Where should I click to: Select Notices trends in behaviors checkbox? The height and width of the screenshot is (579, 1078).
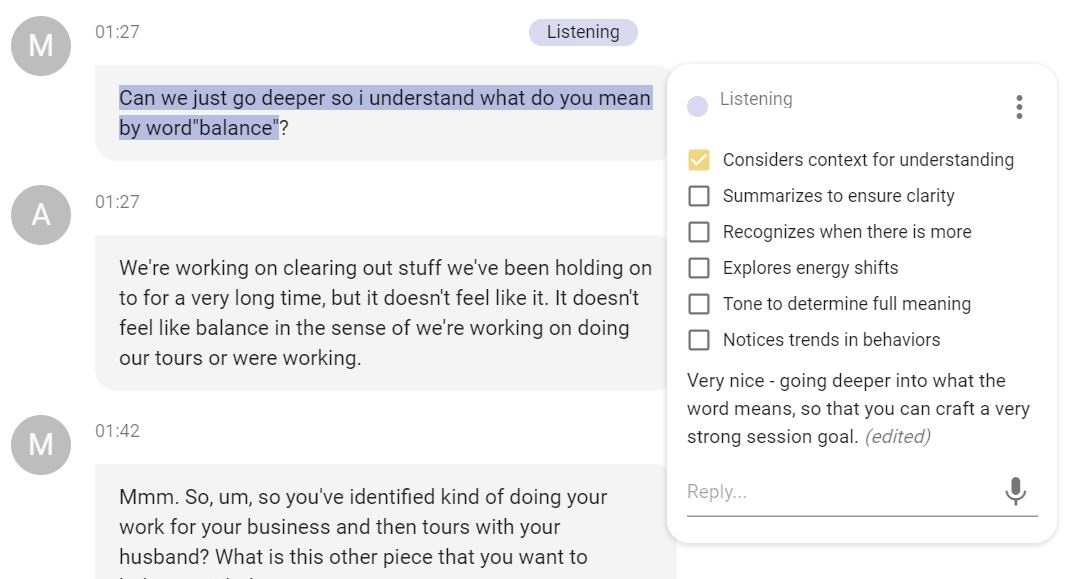tap(699, 340)
